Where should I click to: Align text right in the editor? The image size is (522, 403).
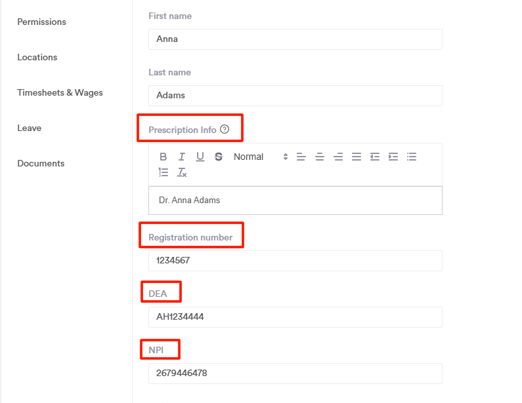tap(338, 157)
